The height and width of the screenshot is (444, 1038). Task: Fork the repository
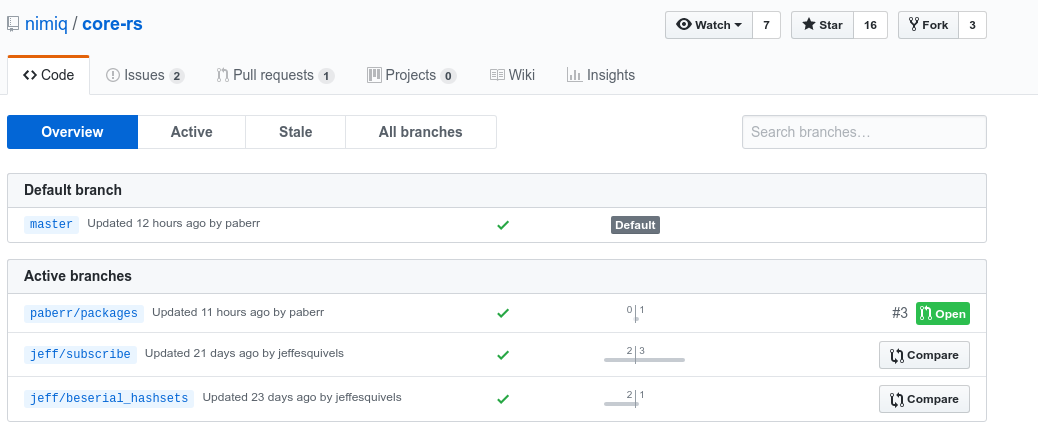(928, 25)
